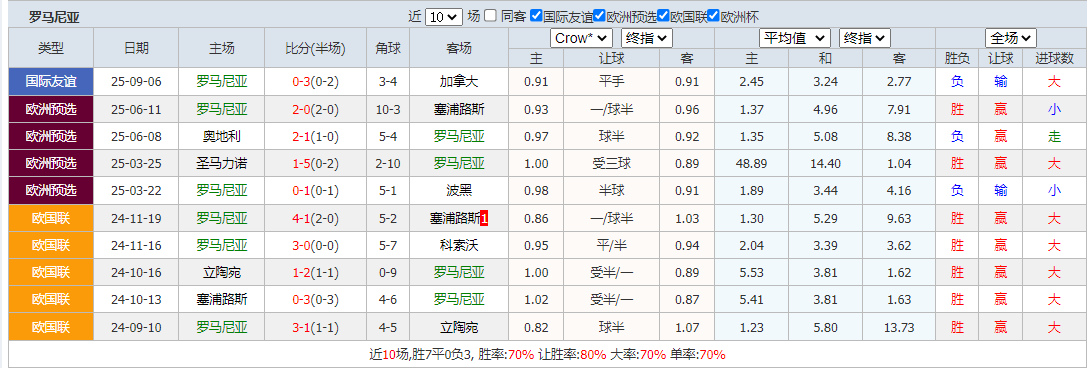Open team 奥地利 in the home column
Viewport: 1087px width, 368px height.
(x=222, y=137)
